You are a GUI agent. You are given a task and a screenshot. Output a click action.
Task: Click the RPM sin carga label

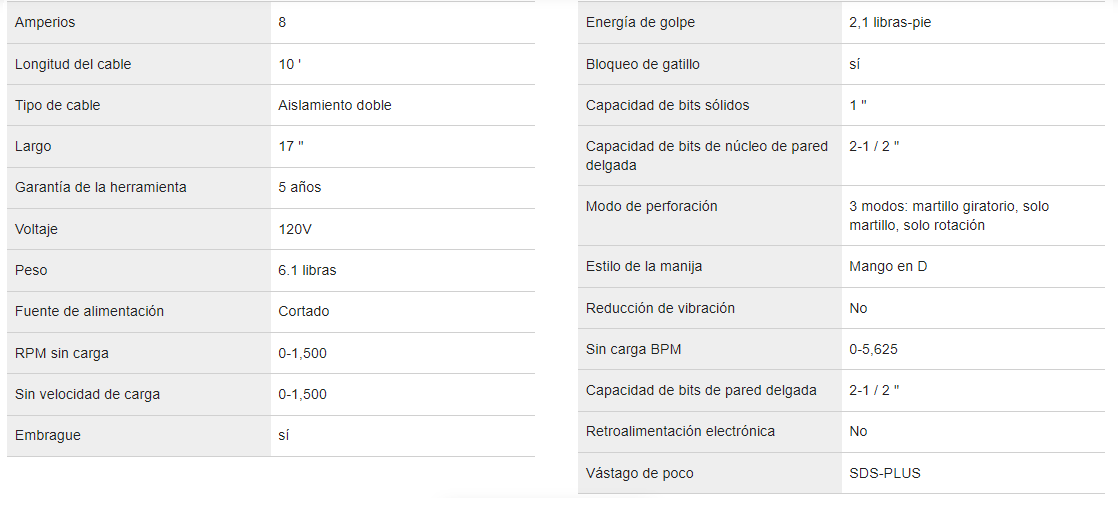coord(62,353)
